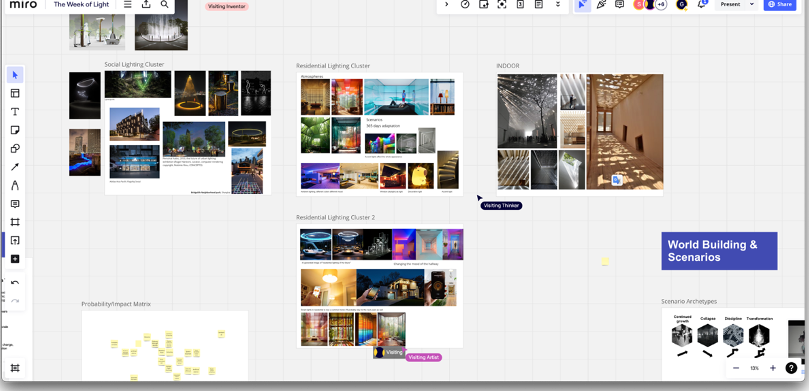Toggle the frames panel at bottom left

[x=15, y=368]
